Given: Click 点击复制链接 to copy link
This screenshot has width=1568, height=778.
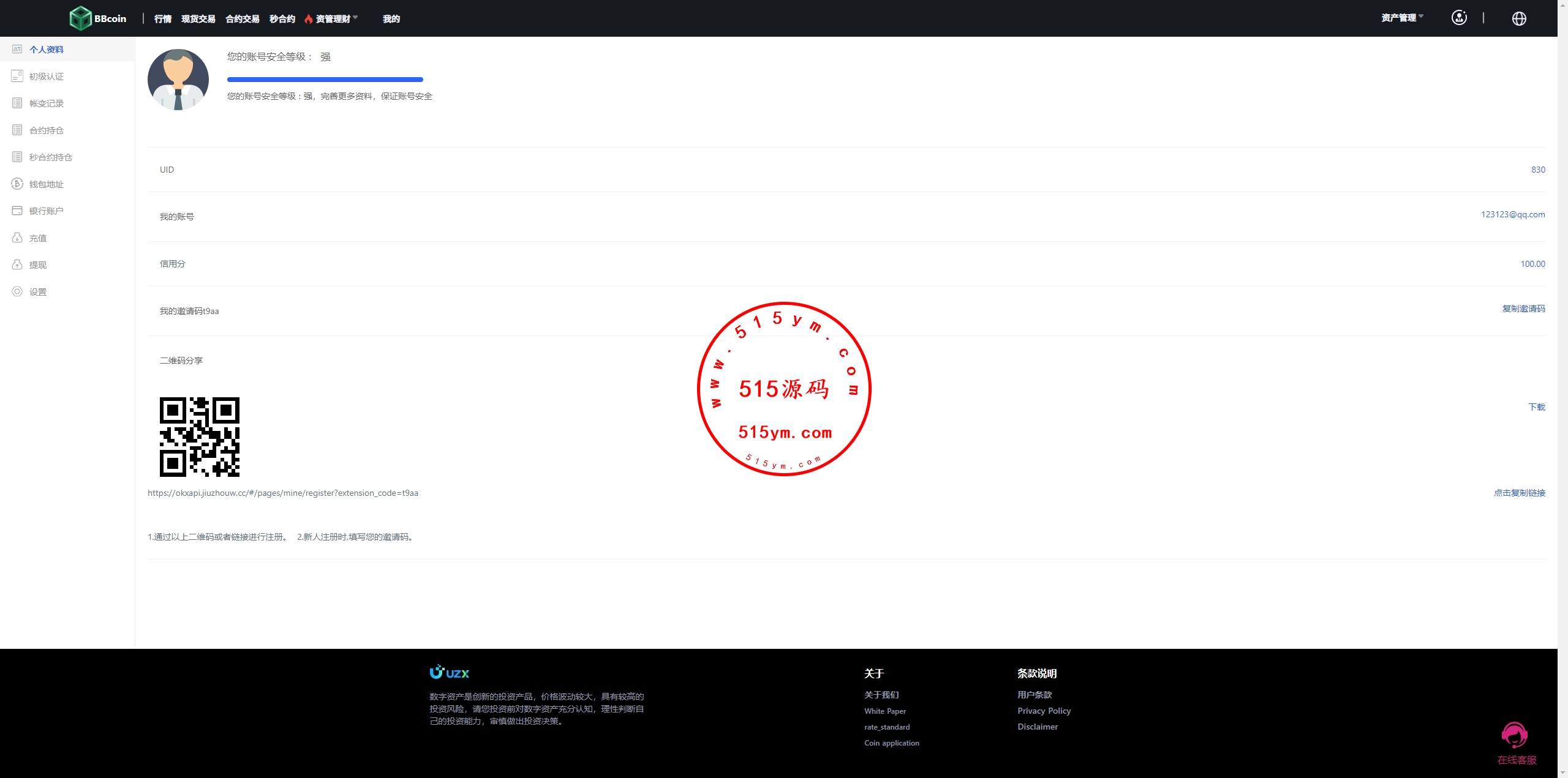Looking at the screenshot, I should coord(1519,493).
